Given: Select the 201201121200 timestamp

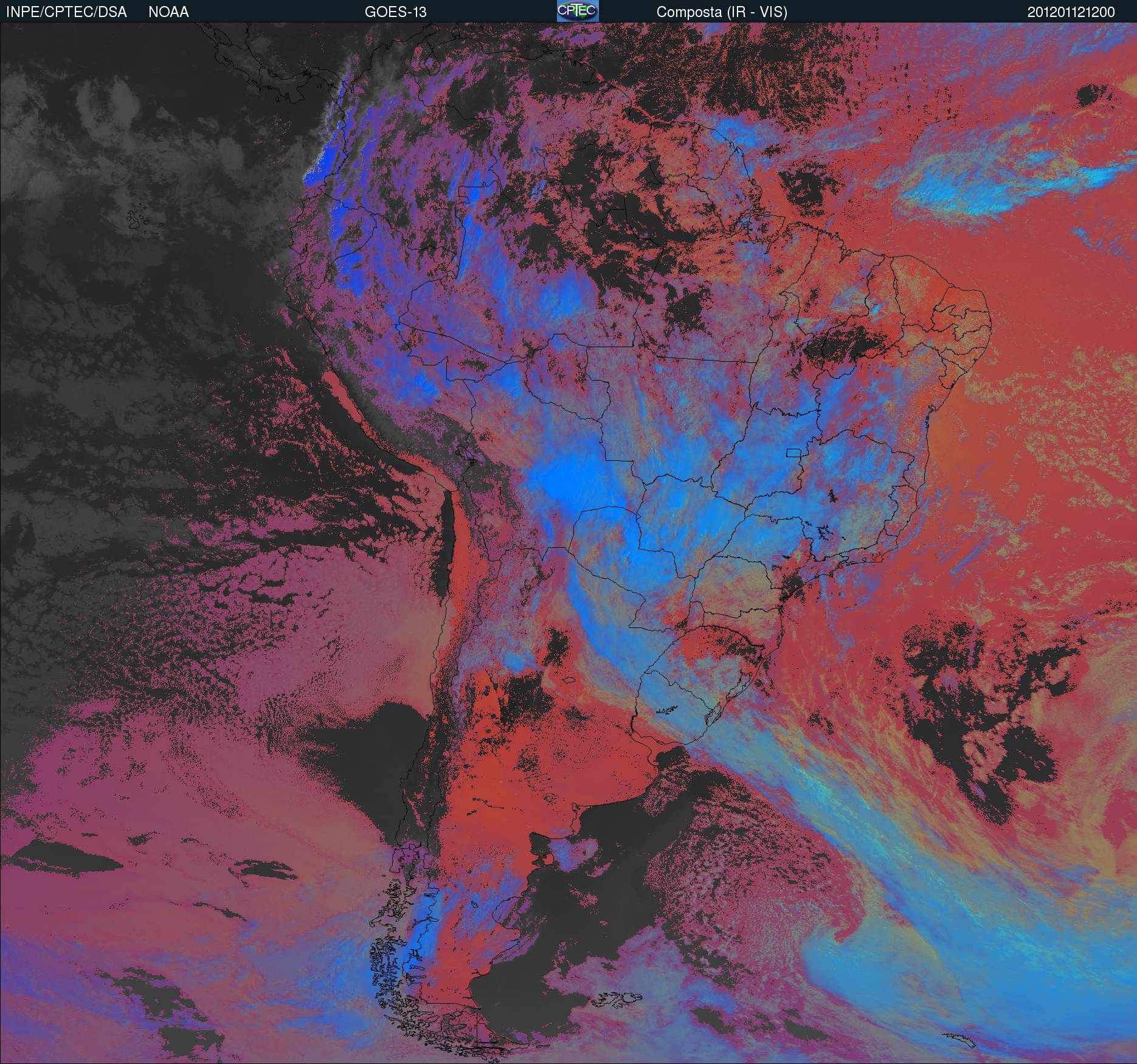Looking at the screenshot, I should tap(1071, 12).
